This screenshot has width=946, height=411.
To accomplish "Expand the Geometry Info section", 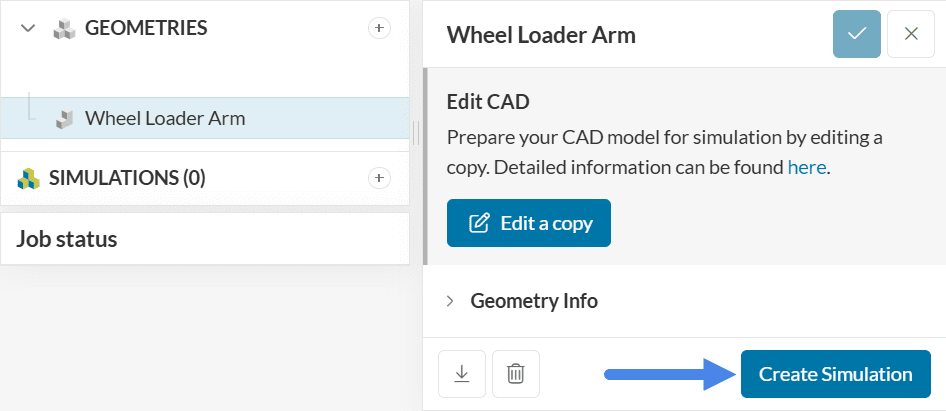I will click(450, 300).
